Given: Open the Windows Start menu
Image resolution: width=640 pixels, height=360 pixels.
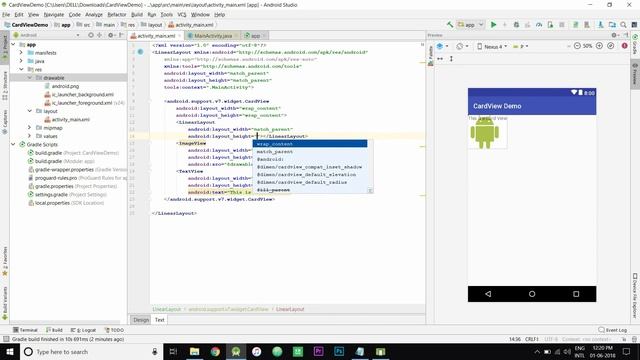Looking at the screenshot, I should [10, 351].
